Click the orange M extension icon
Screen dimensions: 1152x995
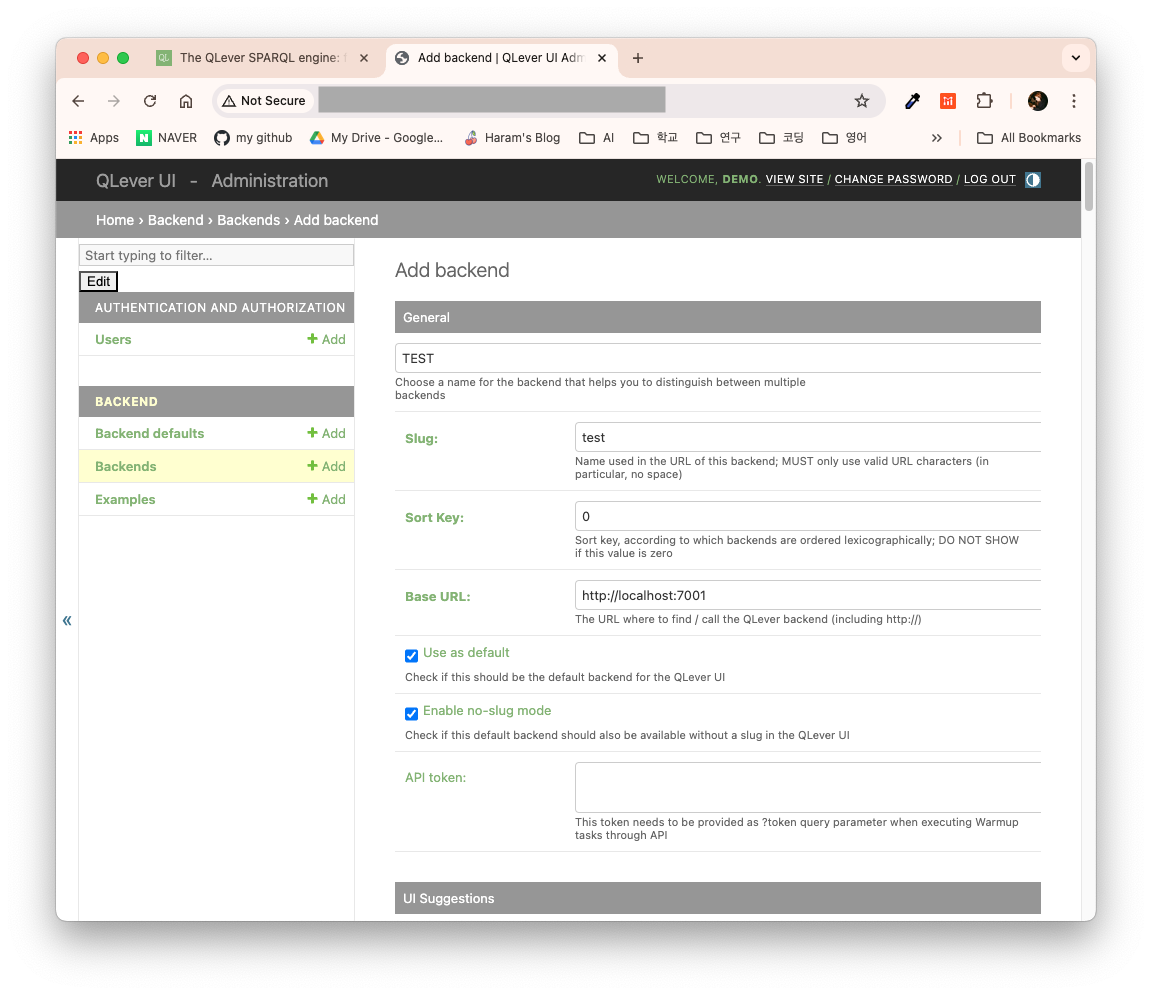point(948,100)
